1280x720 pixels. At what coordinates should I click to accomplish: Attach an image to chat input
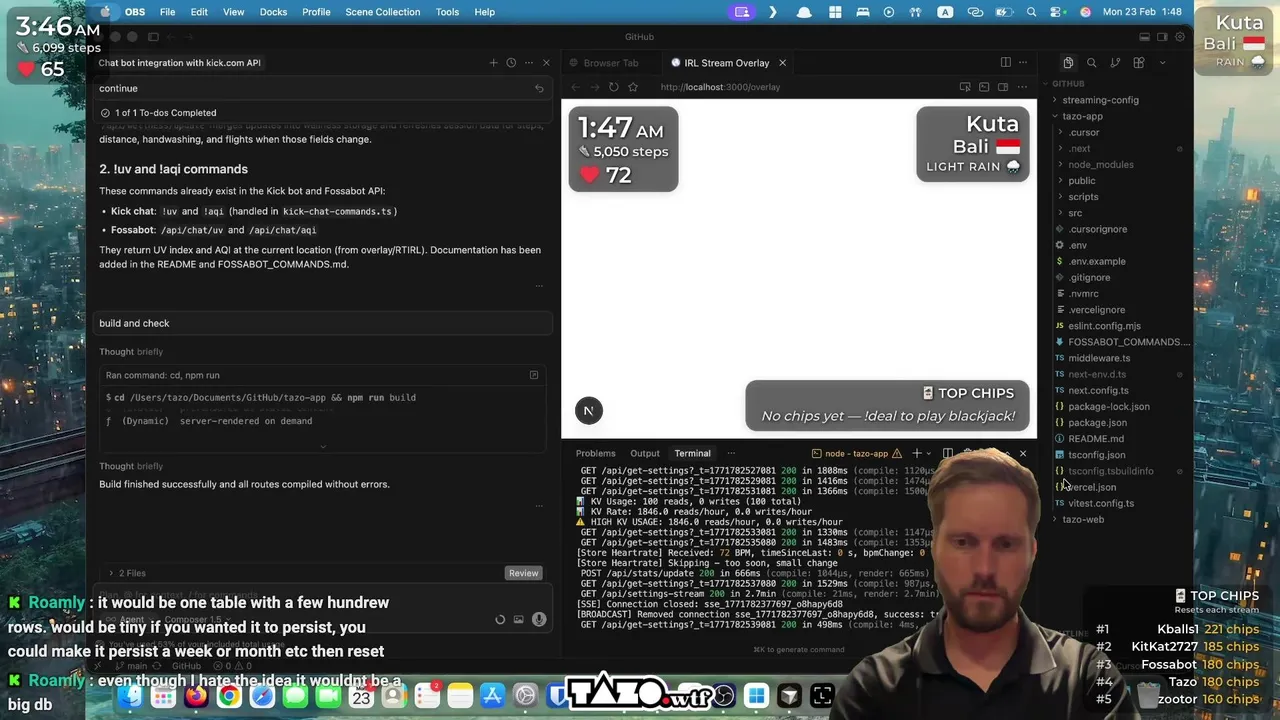[518, 619]
